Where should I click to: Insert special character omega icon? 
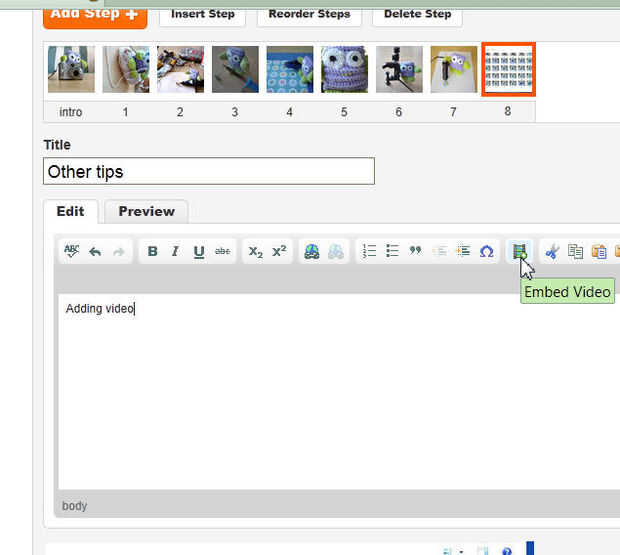coord(486,251)
